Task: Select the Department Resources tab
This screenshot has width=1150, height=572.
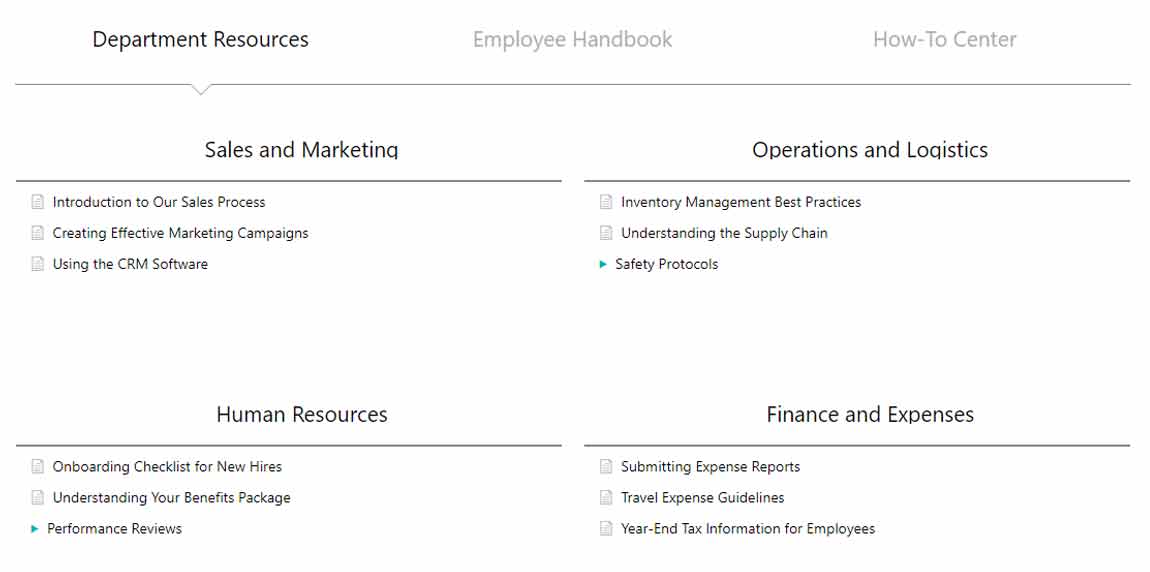Action: point(200,40)
